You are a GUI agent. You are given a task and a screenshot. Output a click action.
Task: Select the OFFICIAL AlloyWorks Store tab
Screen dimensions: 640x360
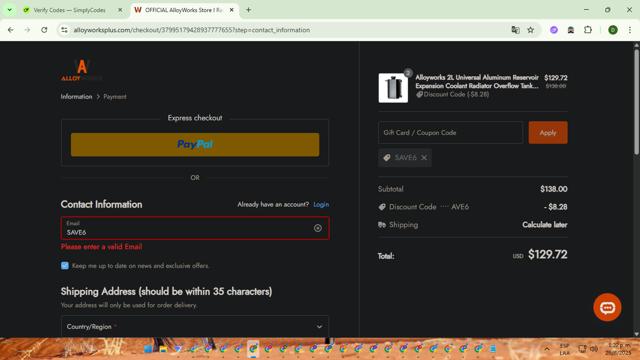[x=184, y=10]
